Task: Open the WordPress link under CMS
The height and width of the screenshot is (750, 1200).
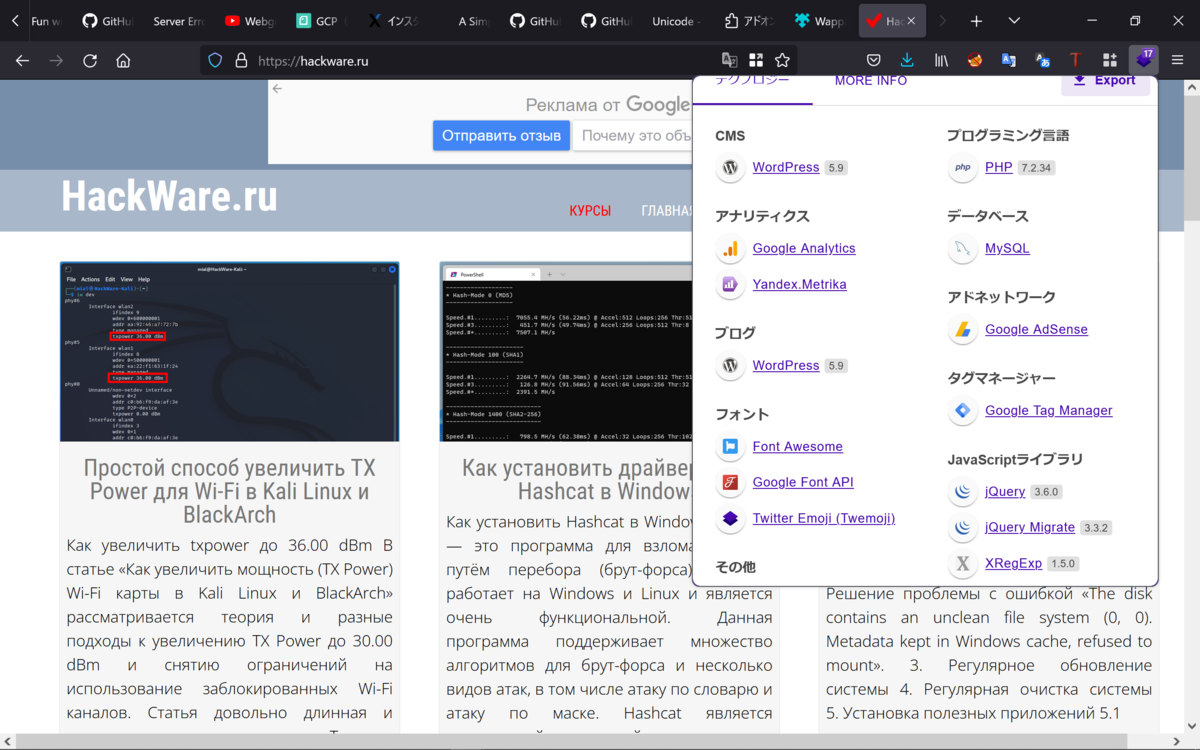Action: (786, 168)
